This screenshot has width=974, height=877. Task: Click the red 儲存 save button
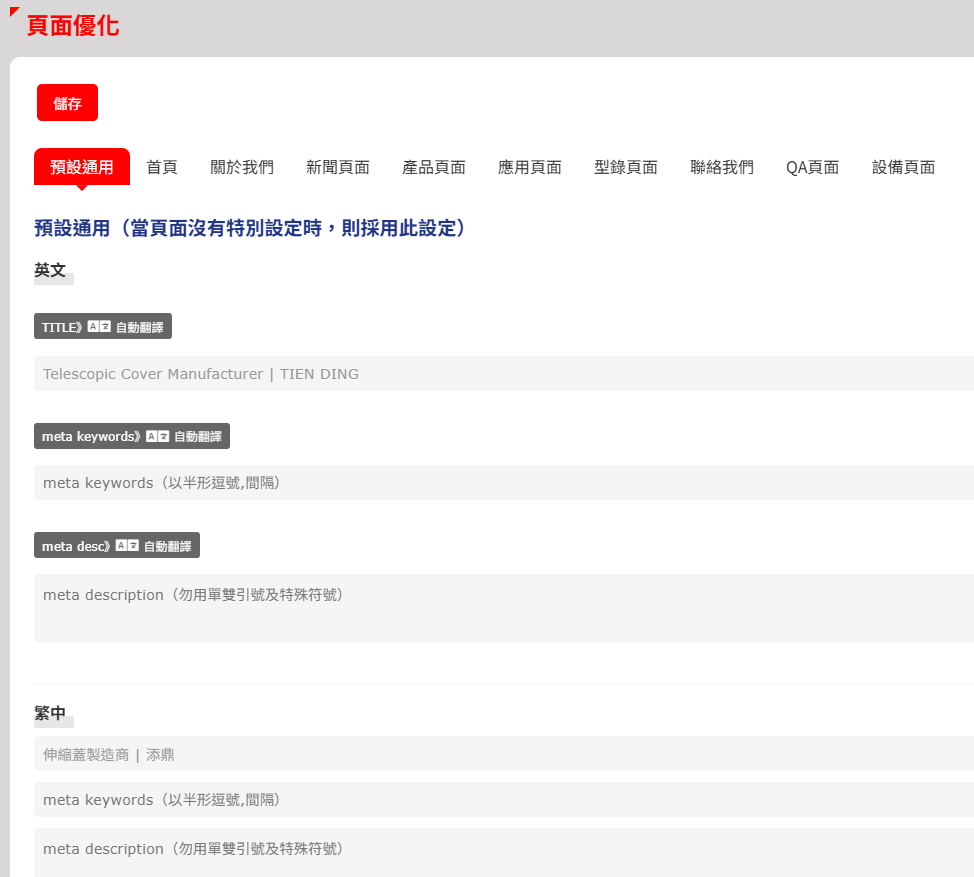67,103
